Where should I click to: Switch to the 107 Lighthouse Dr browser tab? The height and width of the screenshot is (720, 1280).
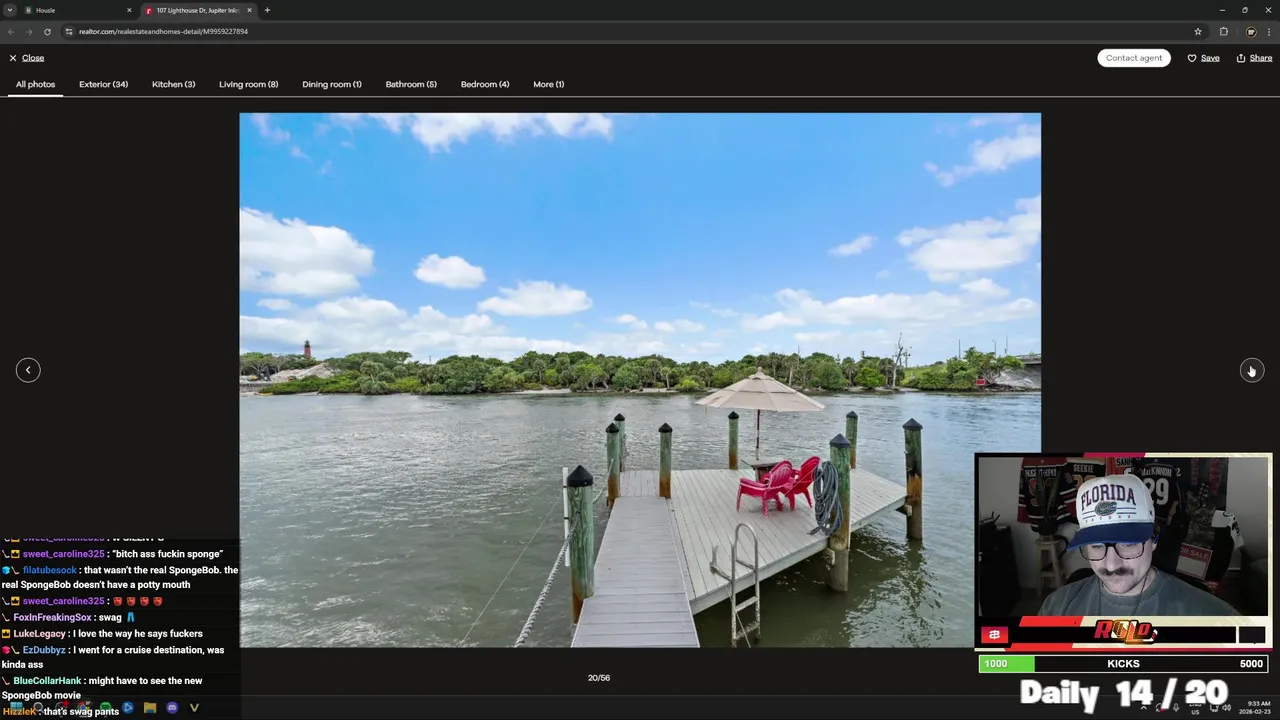198,10
